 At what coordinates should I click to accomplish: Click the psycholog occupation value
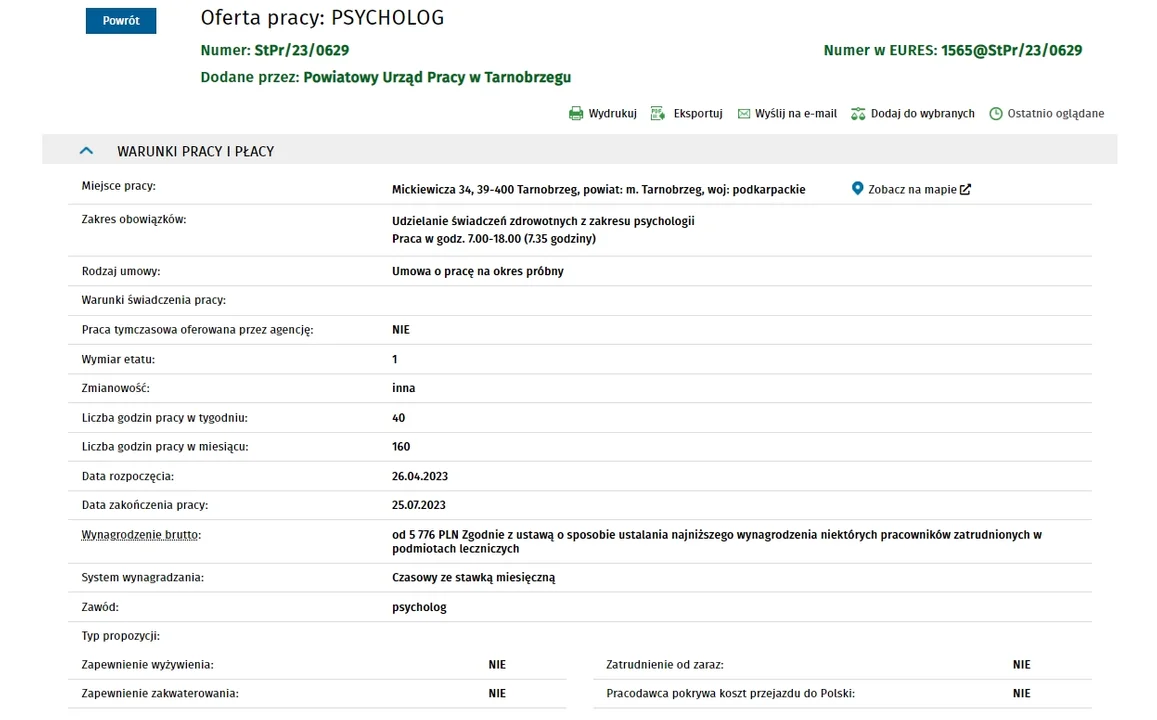tap(419, 607)
